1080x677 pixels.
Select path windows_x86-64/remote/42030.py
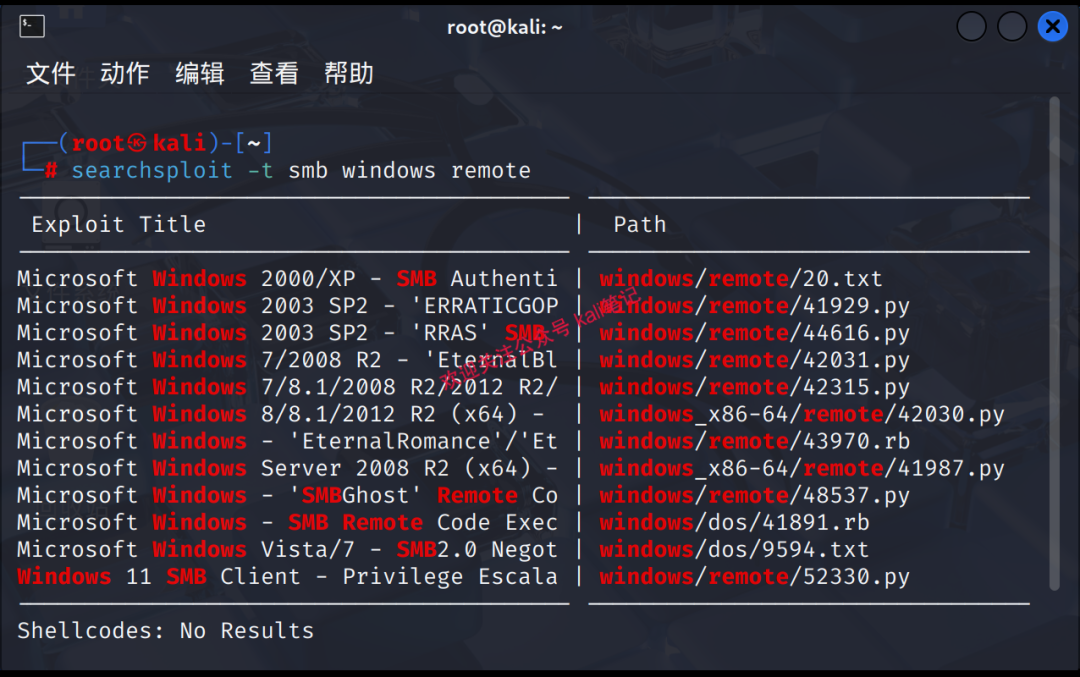tap(802, 414)
